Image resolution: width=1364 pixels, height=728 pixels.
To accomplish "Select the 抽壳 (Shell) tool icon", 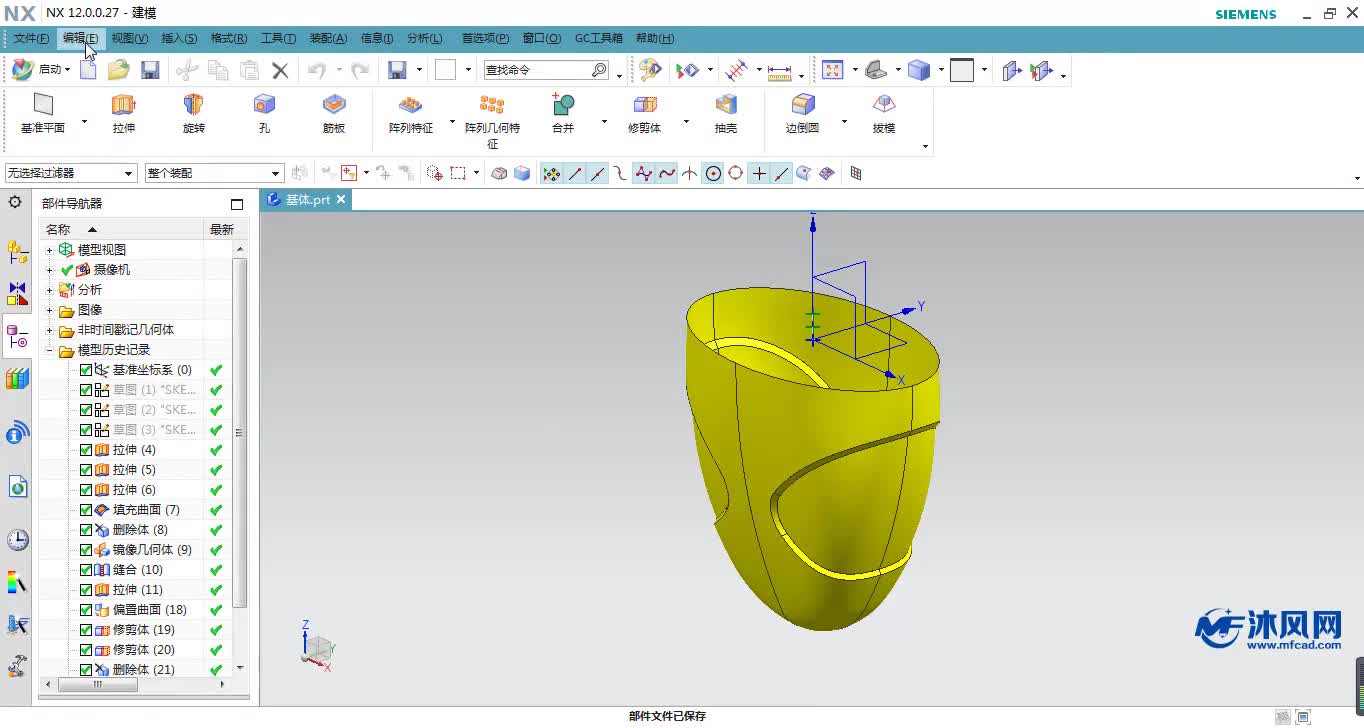I will (x=725, y=105).
